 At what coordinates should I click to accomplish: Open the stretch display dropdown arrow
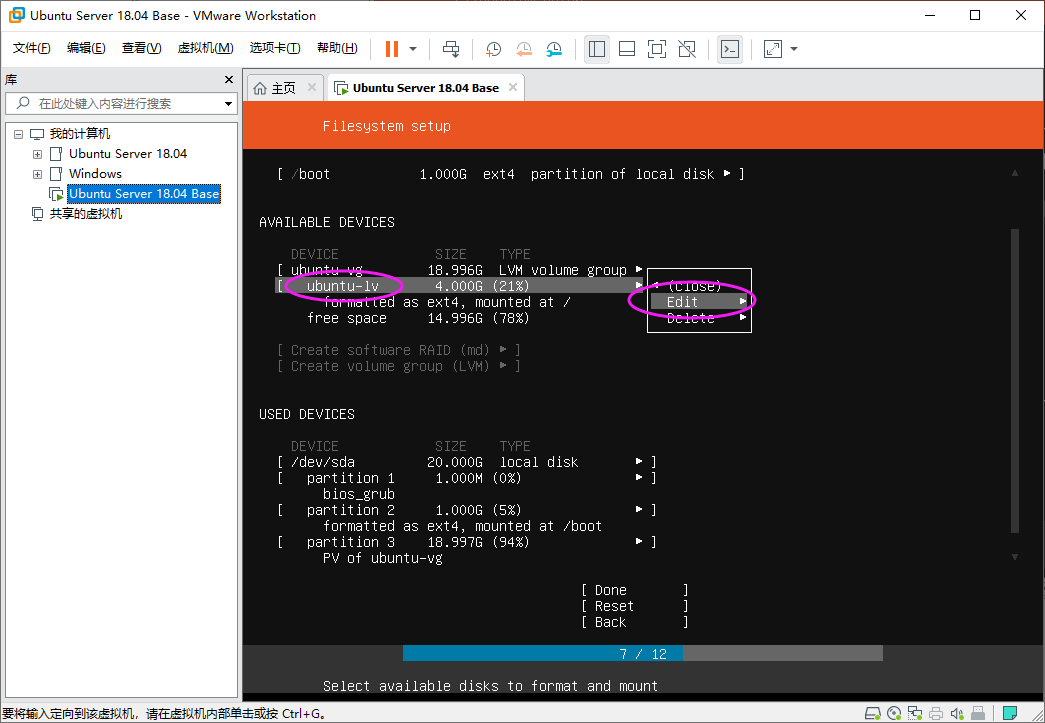click(x=794, y=49)
